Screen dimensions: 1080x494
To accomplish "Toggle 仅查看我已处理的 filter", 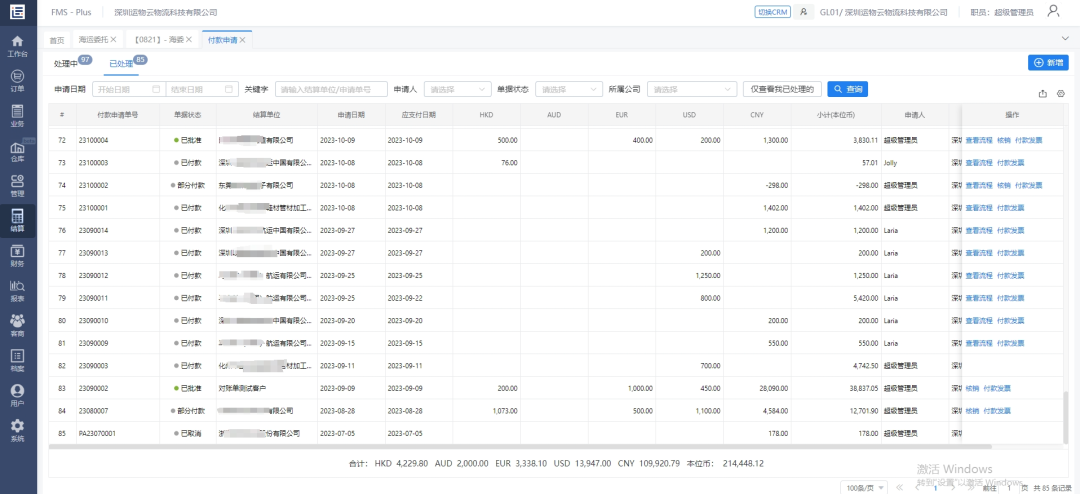I will click(782, 90).
